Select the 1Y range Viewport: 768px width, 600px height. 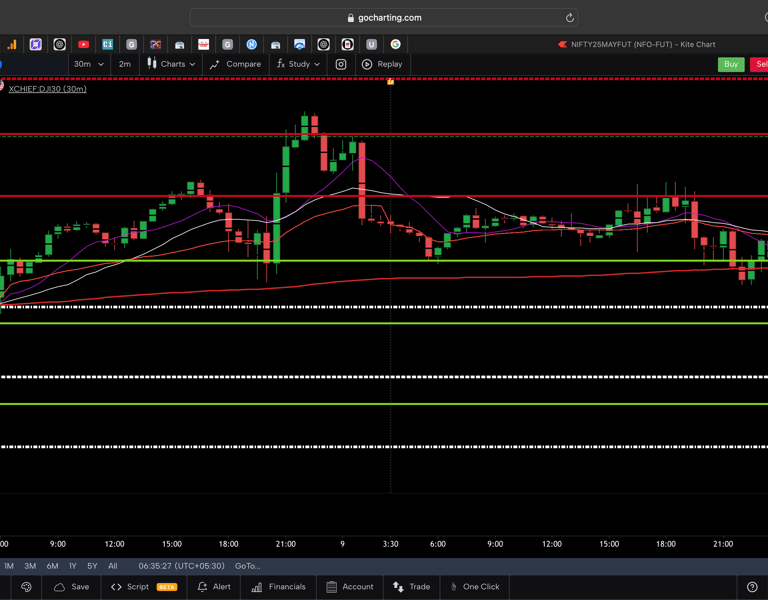[72, 566]
